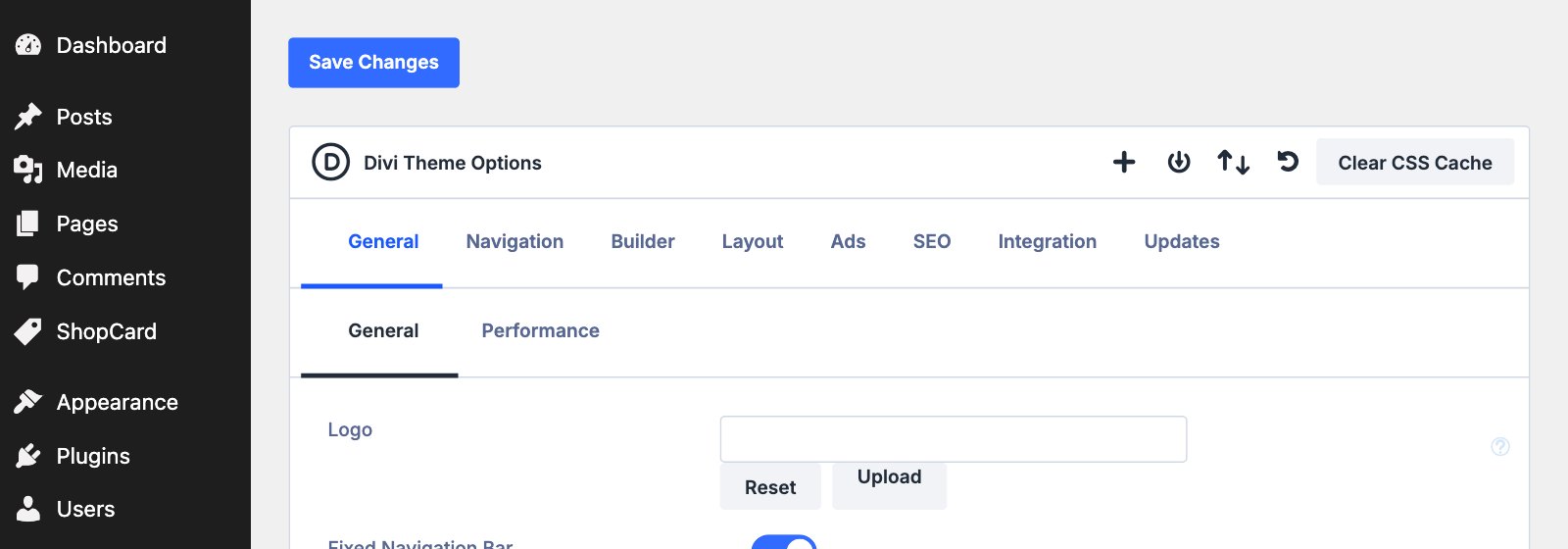Open the Integration tab
The height and width of the screenshot is (549, 1568).
point(1048,241)
